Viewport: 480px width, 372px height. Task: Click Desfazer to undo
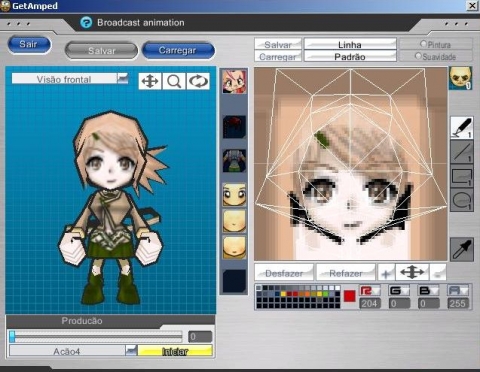coord(284,273)
